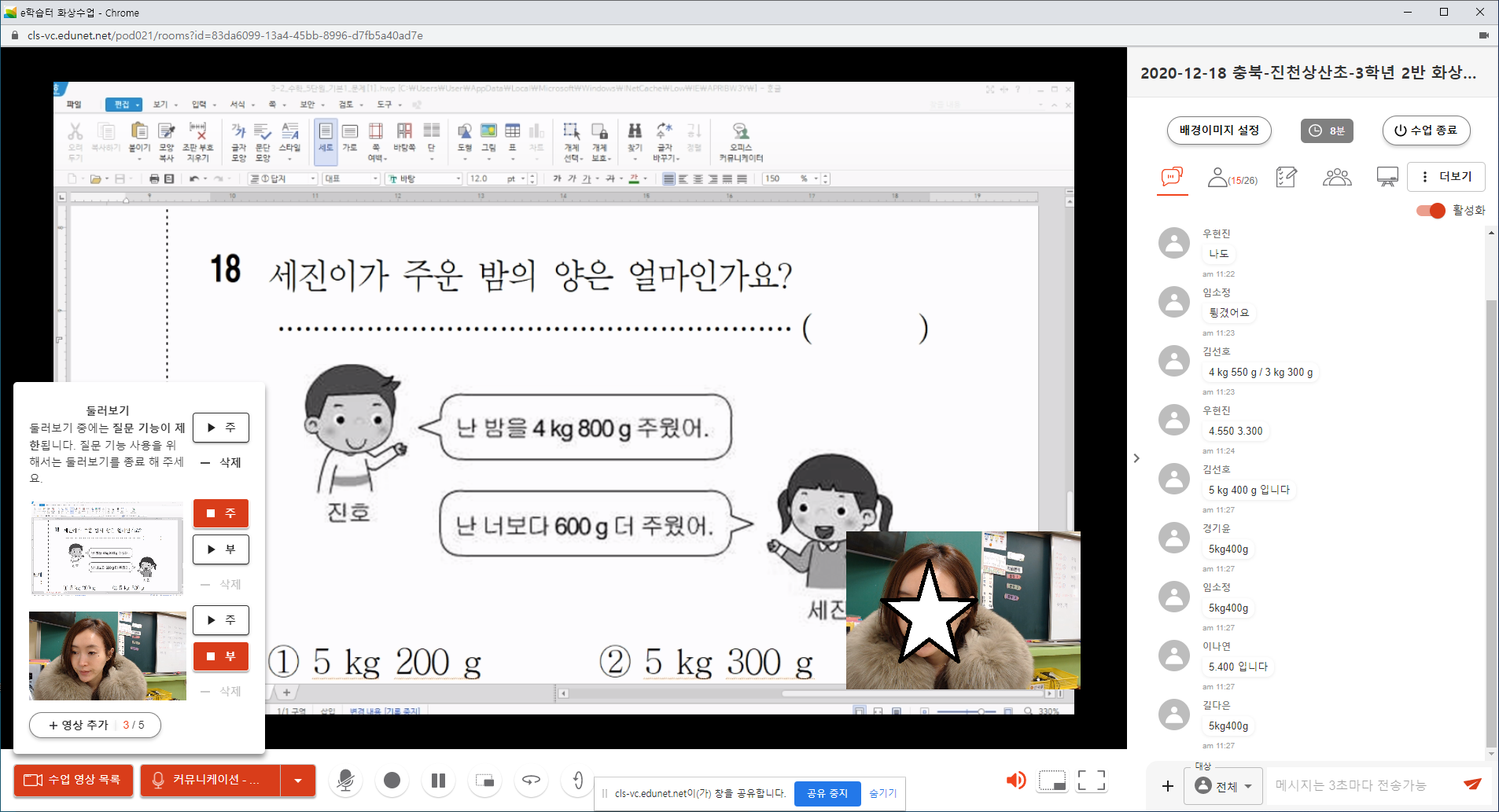This screenshot has width=1499, height=812.
Task: Click the print icon in Hangul toolbar
Action: point(154,179)
